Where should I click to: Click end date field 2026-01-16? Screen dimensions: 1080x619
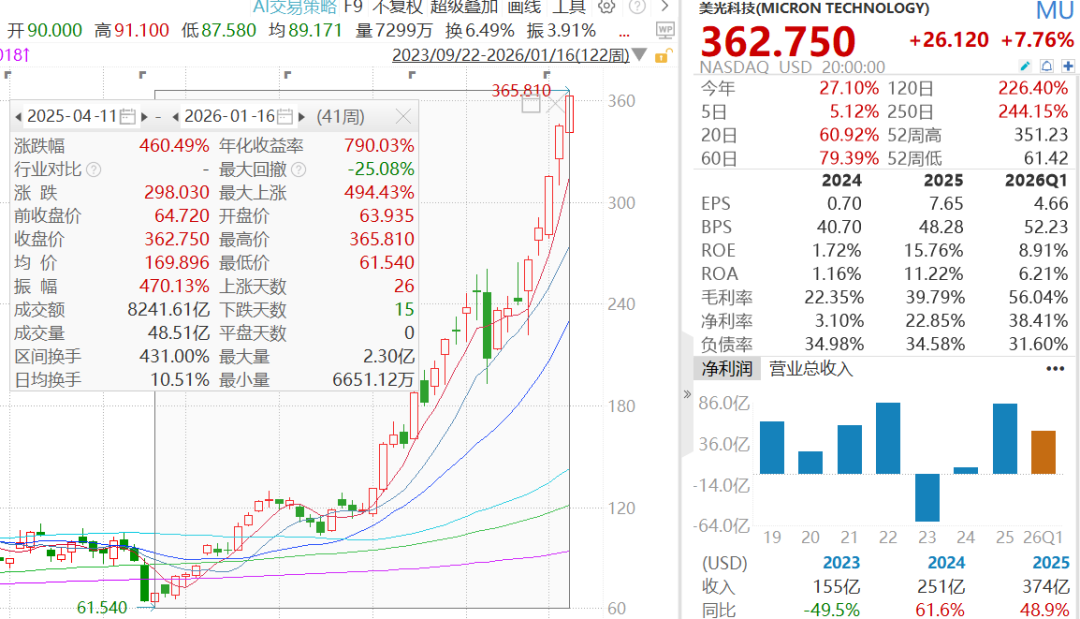[230, 116]
